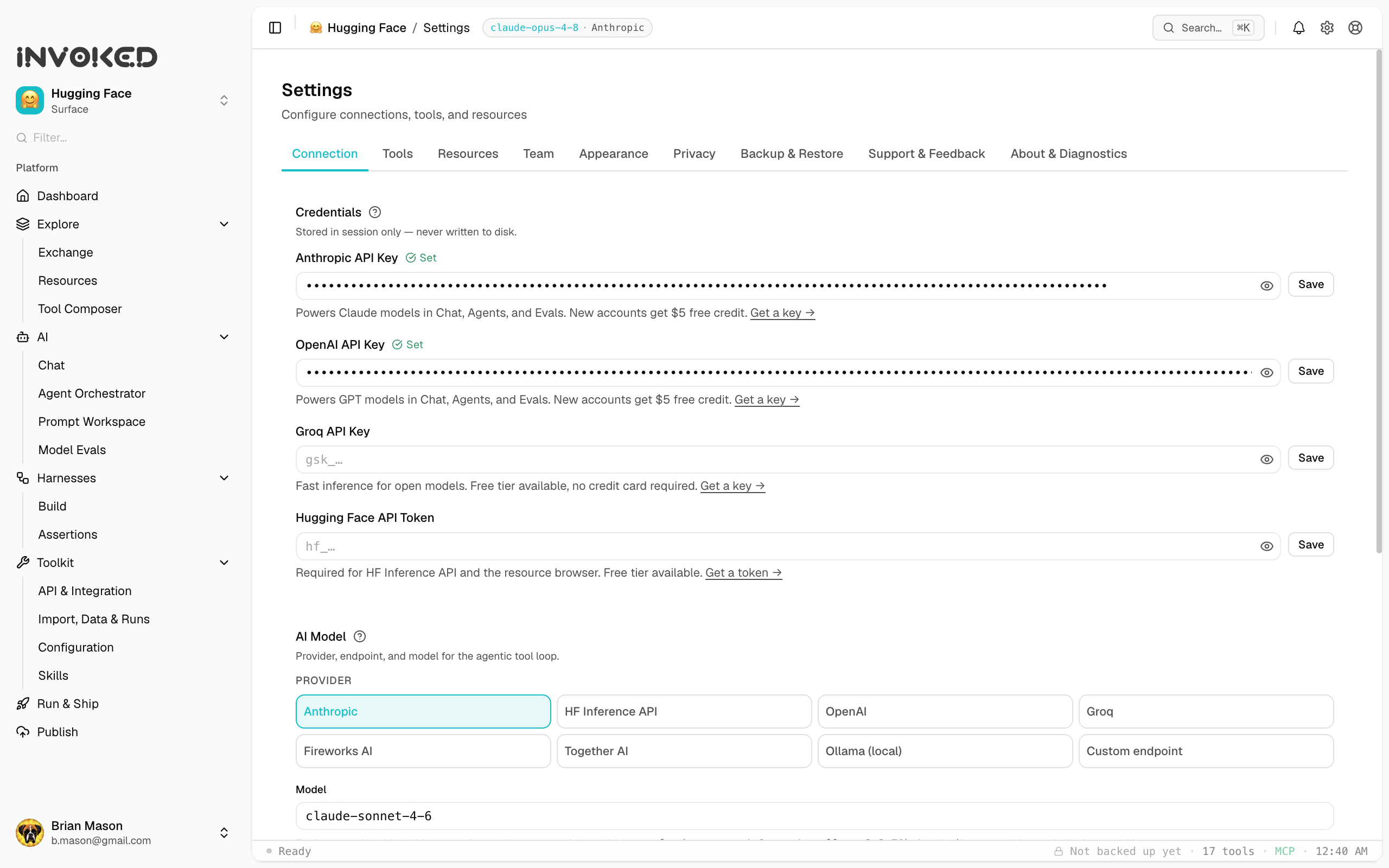The width and height of the screenshot is (1389, 868).
Task: Save the Groq API key
Action: coord(1310,457)
